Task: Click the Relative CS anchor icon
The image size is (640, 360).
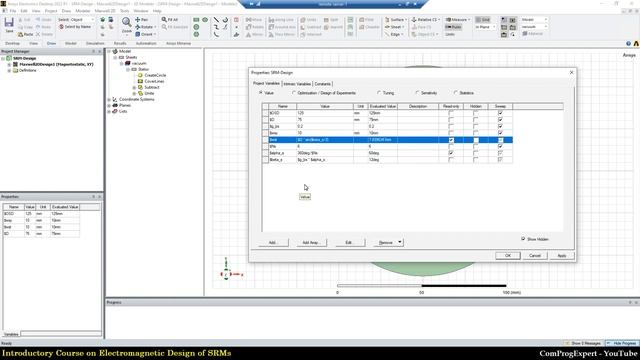Action: click(x=414, y=20)
